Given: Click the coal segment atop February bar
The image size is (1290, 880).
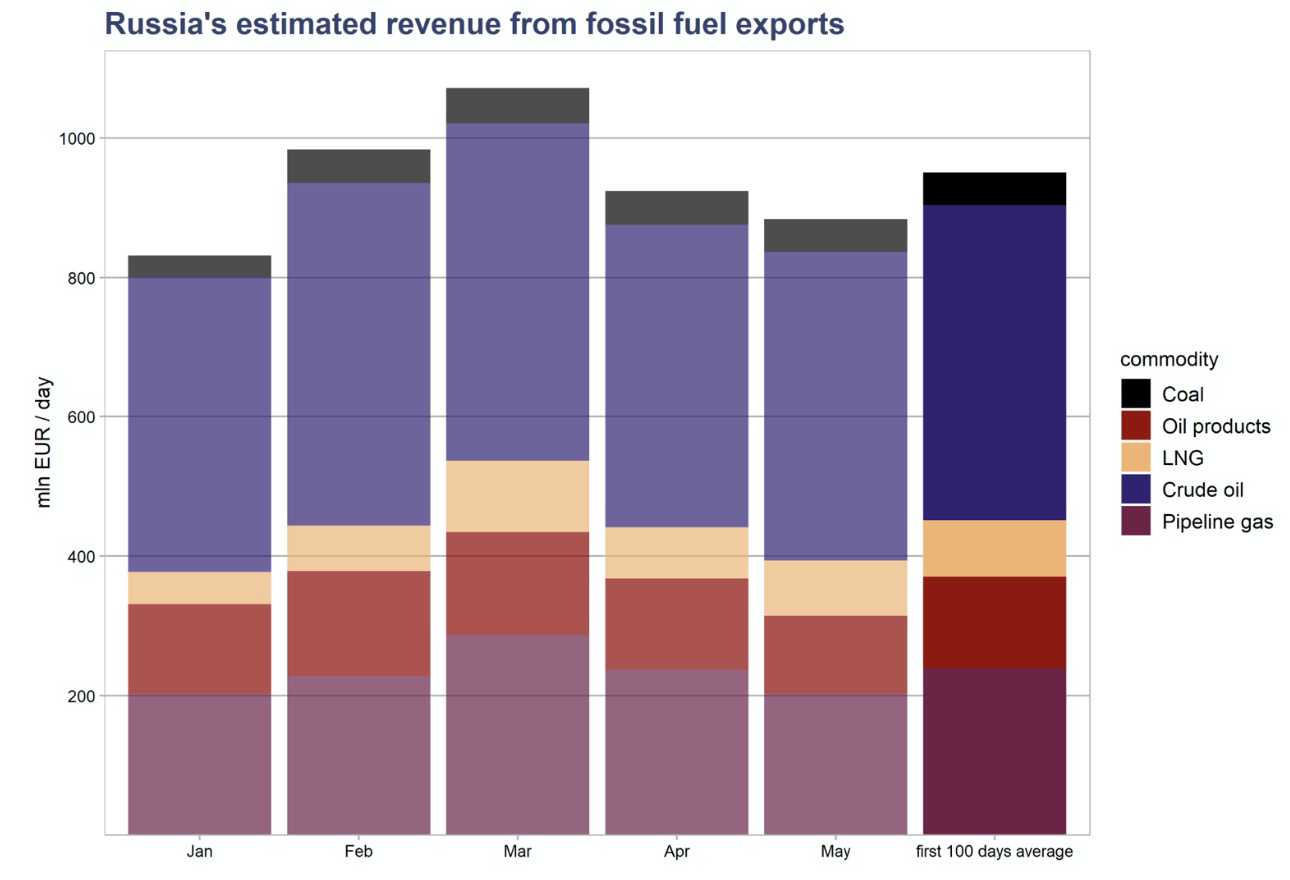Looking at the screenshot, I should coord(358,166).
